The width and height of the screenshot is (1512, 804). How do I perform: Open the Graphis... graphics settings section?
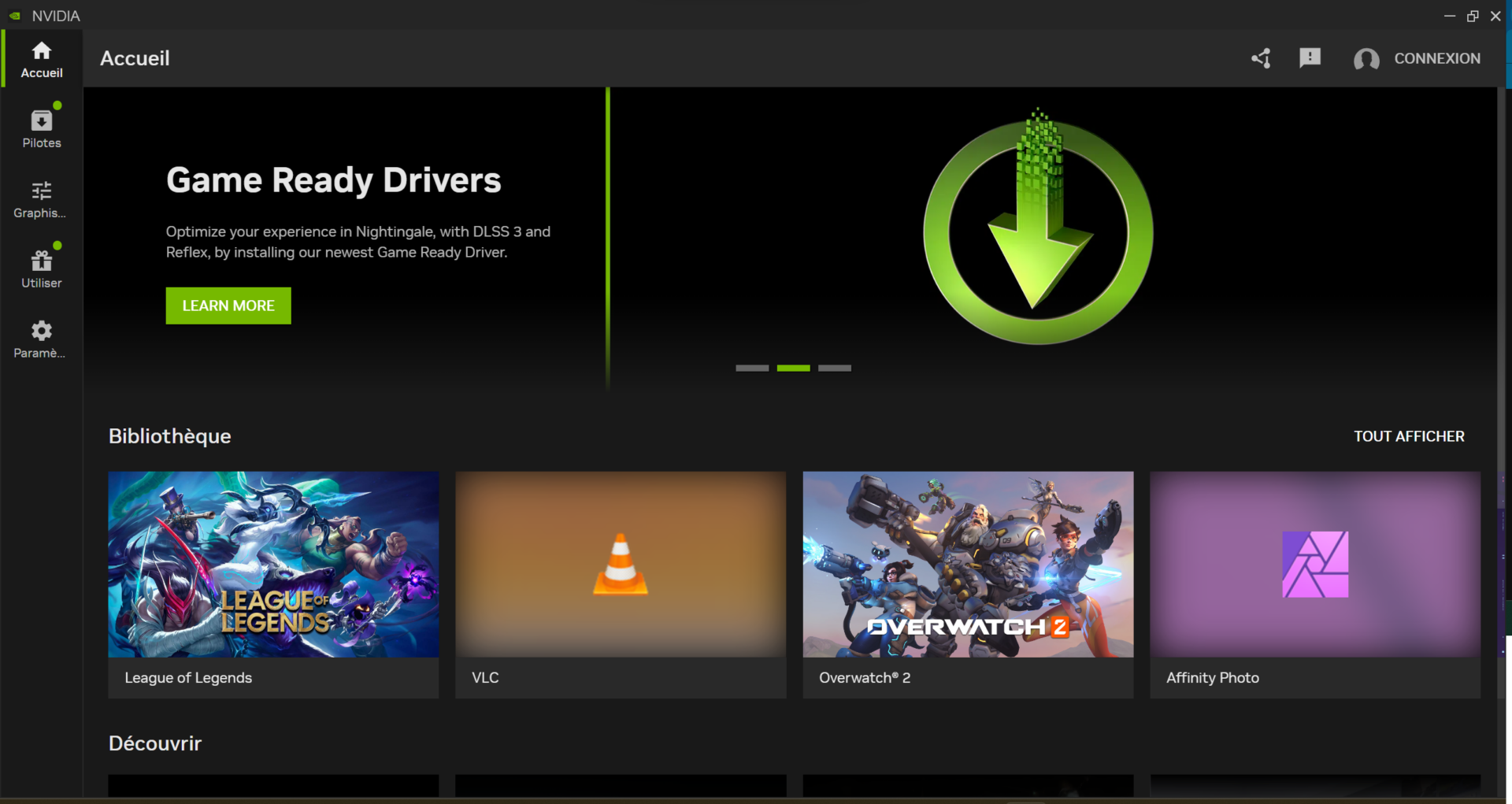[x=42, y=198]
